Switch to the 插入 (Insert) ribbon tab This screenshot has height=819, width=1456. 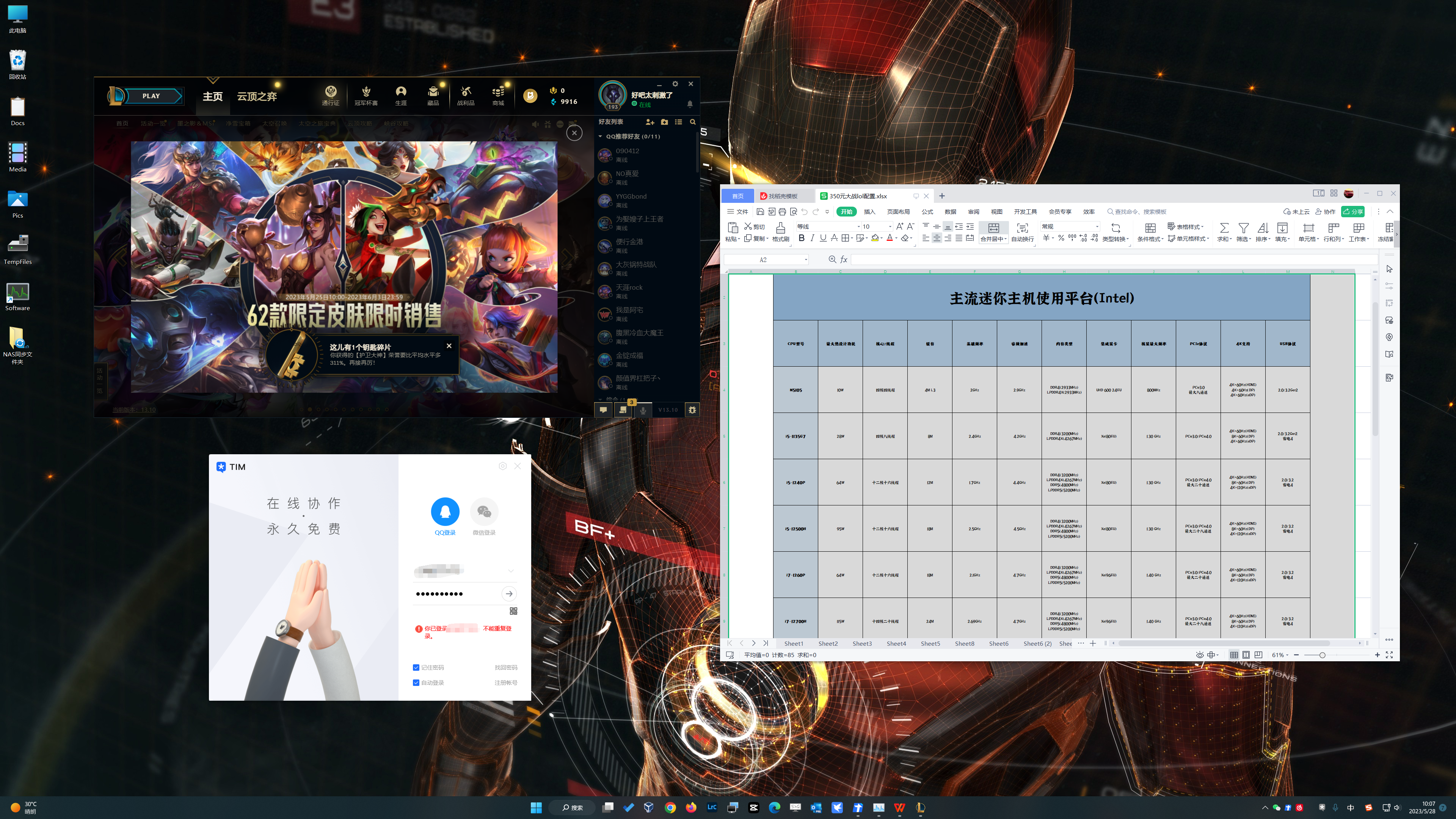tap(869, 212)
